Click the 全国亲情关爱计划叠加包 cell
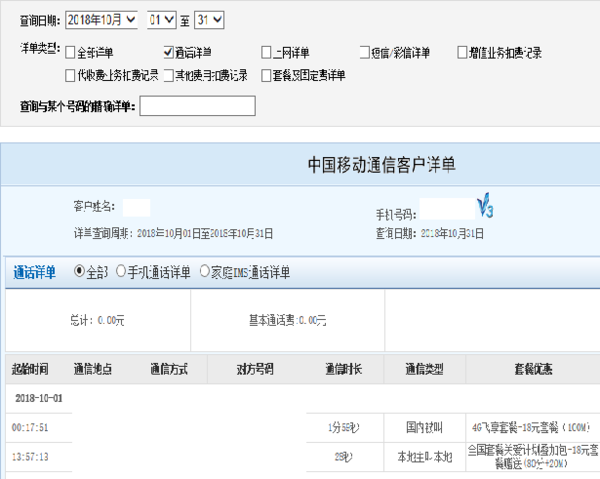Viewport: 600px width, 479px height. tap(533, 457)
